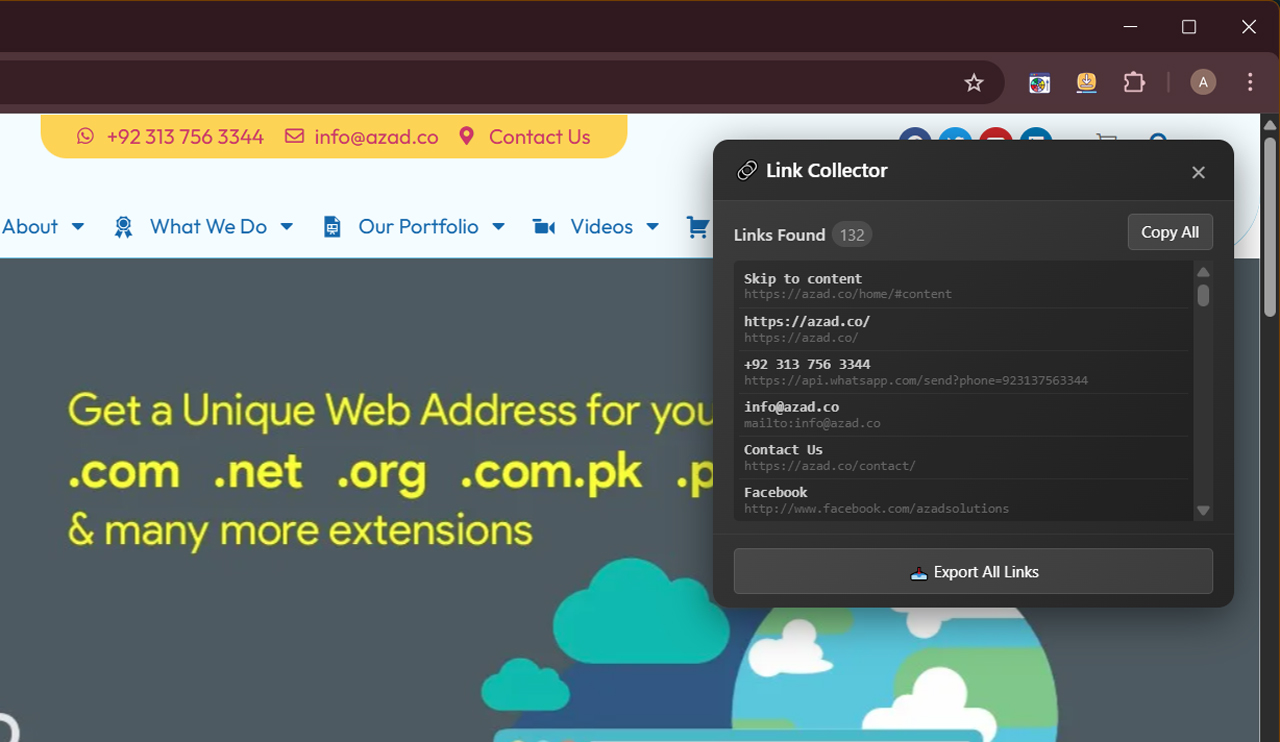Screen dimensions: 1280x742
Task: Click the map pin icon beside Contact Us
Action: [x=466, y=136]
